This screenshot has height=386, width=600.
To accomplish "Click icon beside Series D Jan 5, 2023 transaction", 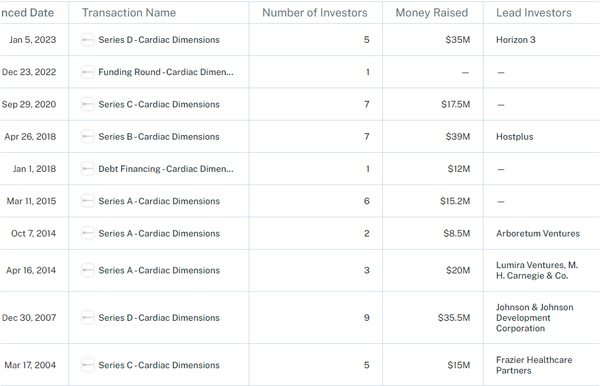I will point(88,40).
